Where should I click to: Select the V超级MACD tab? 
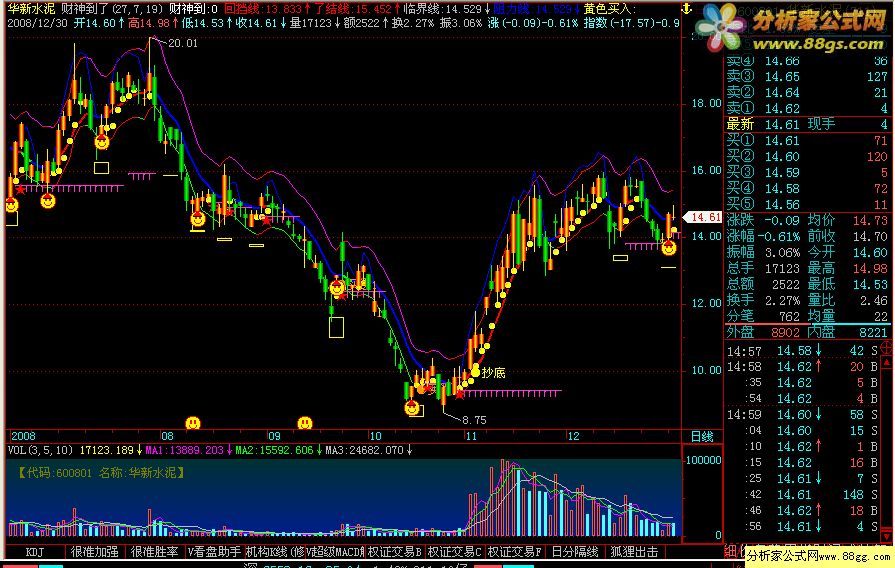[335, 552]
